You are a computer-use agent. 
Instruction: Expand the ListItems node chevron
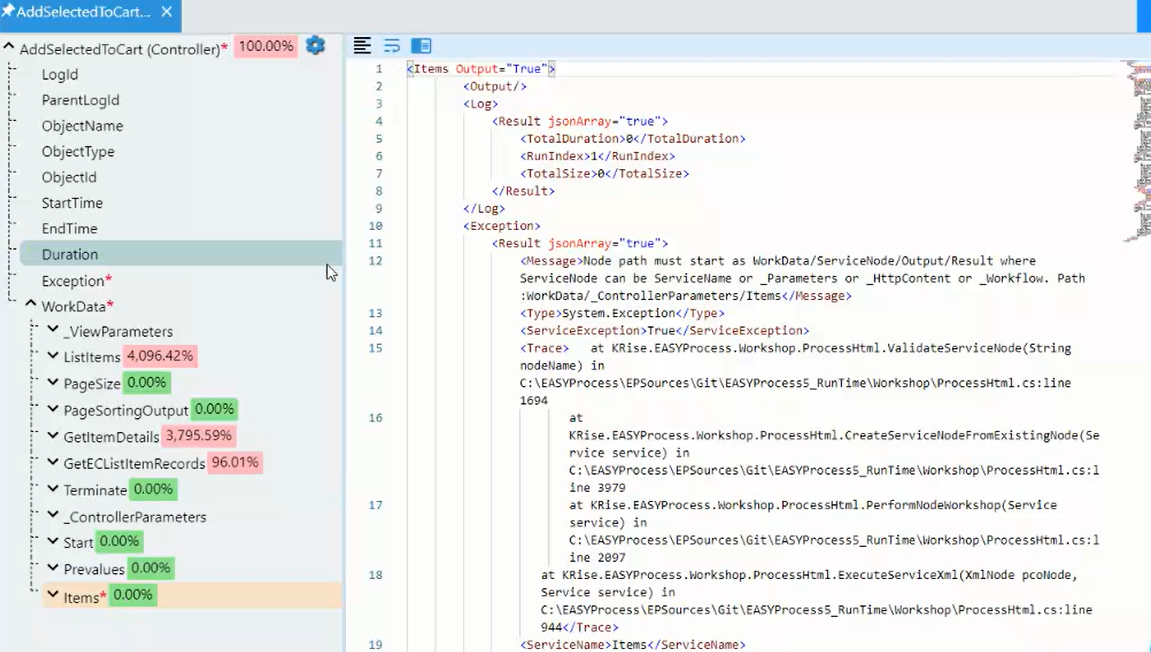pyautogui.click(x=53, y=355)
